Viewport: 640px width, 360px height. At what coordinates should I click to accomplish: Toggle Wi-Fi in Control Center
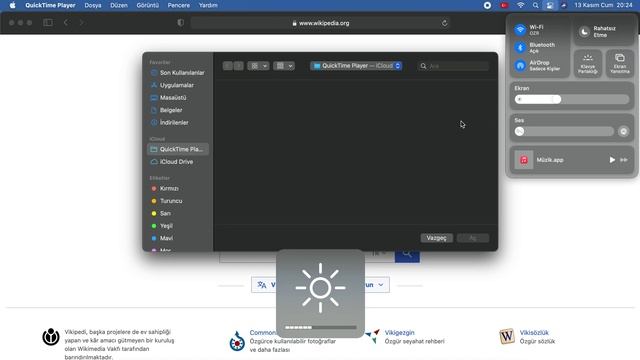520,30
